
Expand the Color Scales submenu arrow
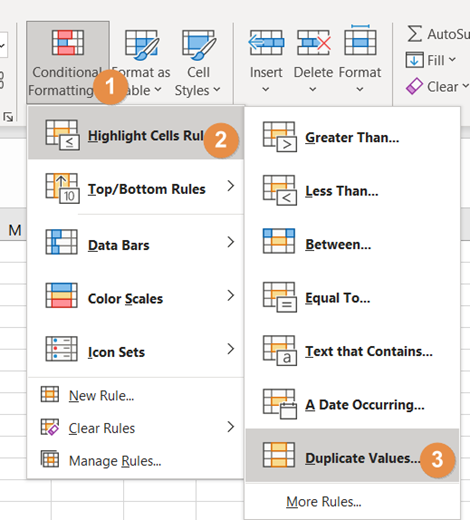tap(231, 295)
